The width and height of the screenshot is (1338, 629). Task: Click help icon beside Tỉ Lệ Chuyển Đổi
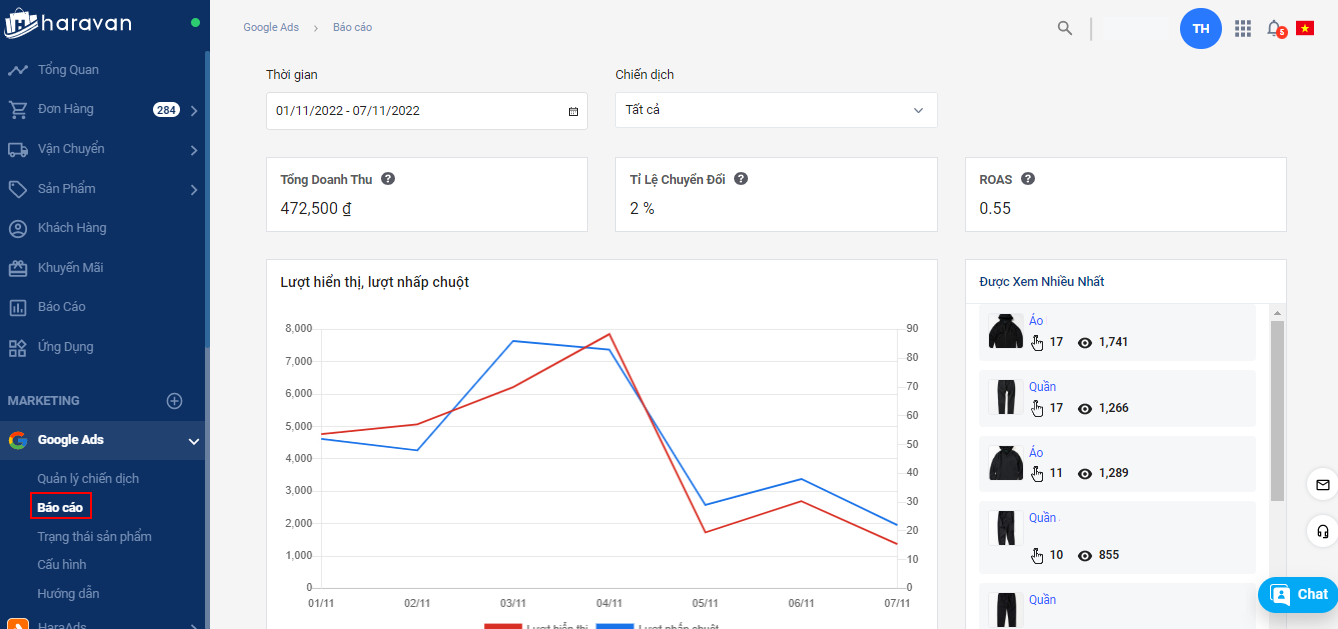point(741,179)
